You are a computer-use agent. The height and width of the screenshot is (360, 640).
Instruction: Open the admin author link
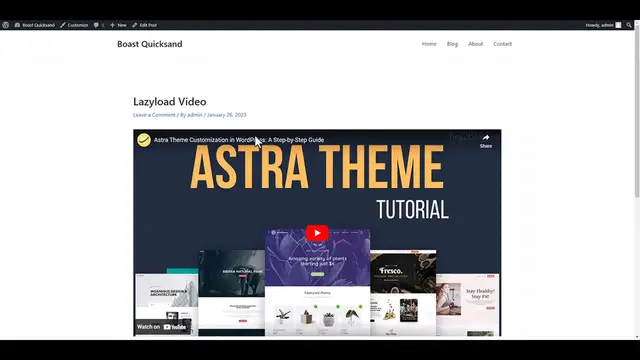click(x=195, y=115)
